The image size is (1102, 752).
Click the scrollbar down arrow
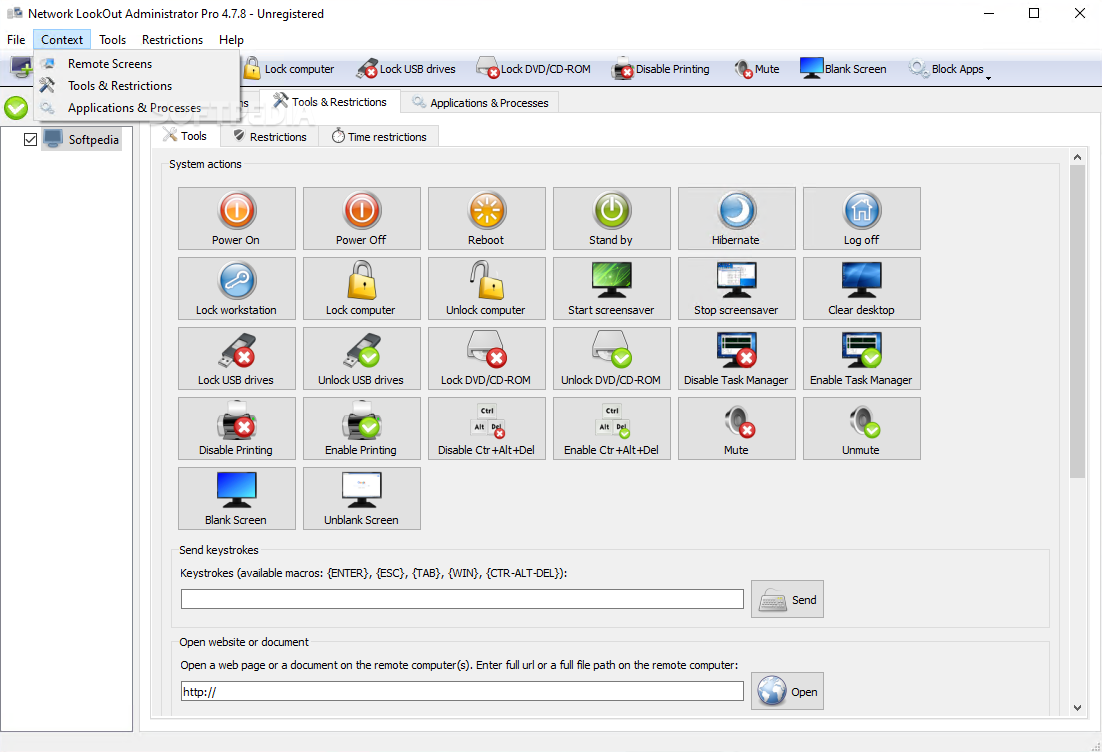[1077, 708]
